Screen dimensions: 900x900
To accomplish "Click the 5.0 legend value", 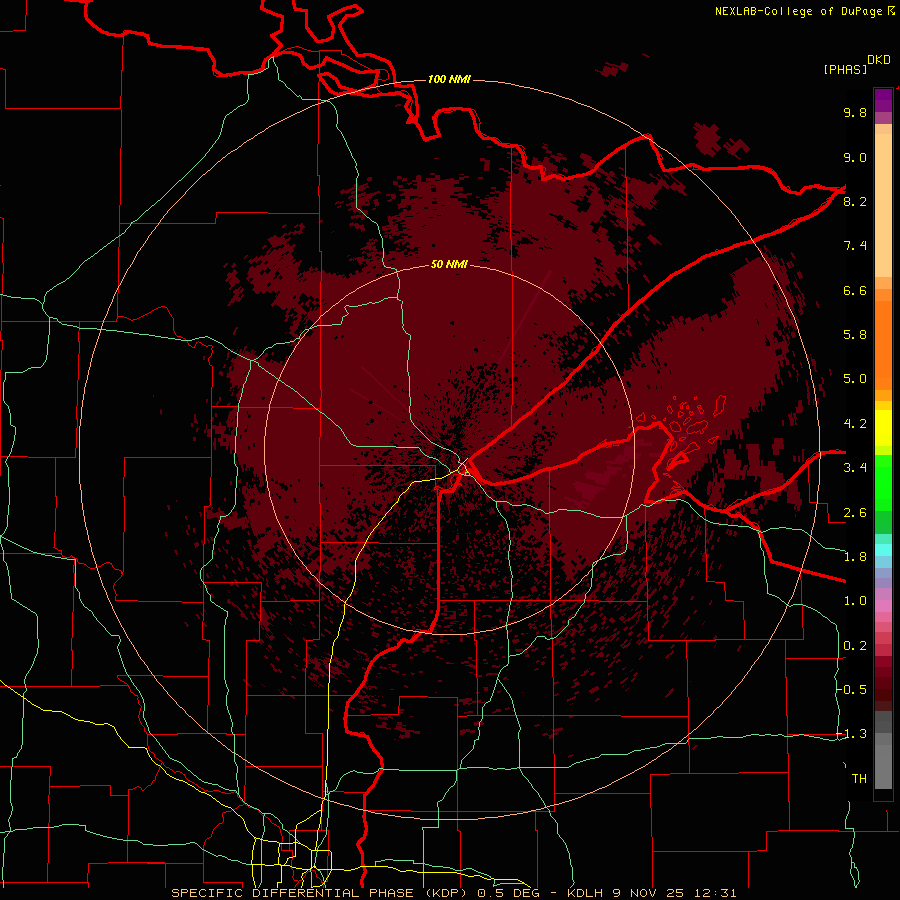I will point(855,379).
